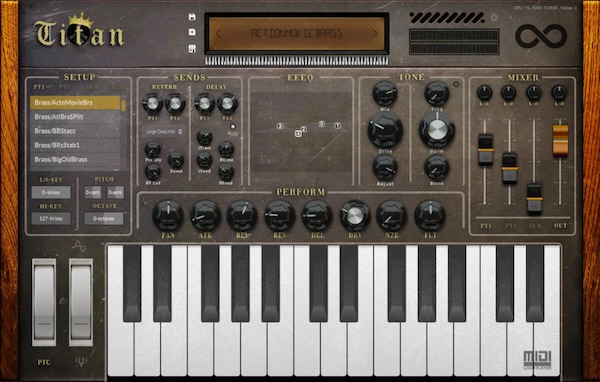The image size is (600, 382).
Task: Click the preset list scrollbar thumb
Action: 123,106
